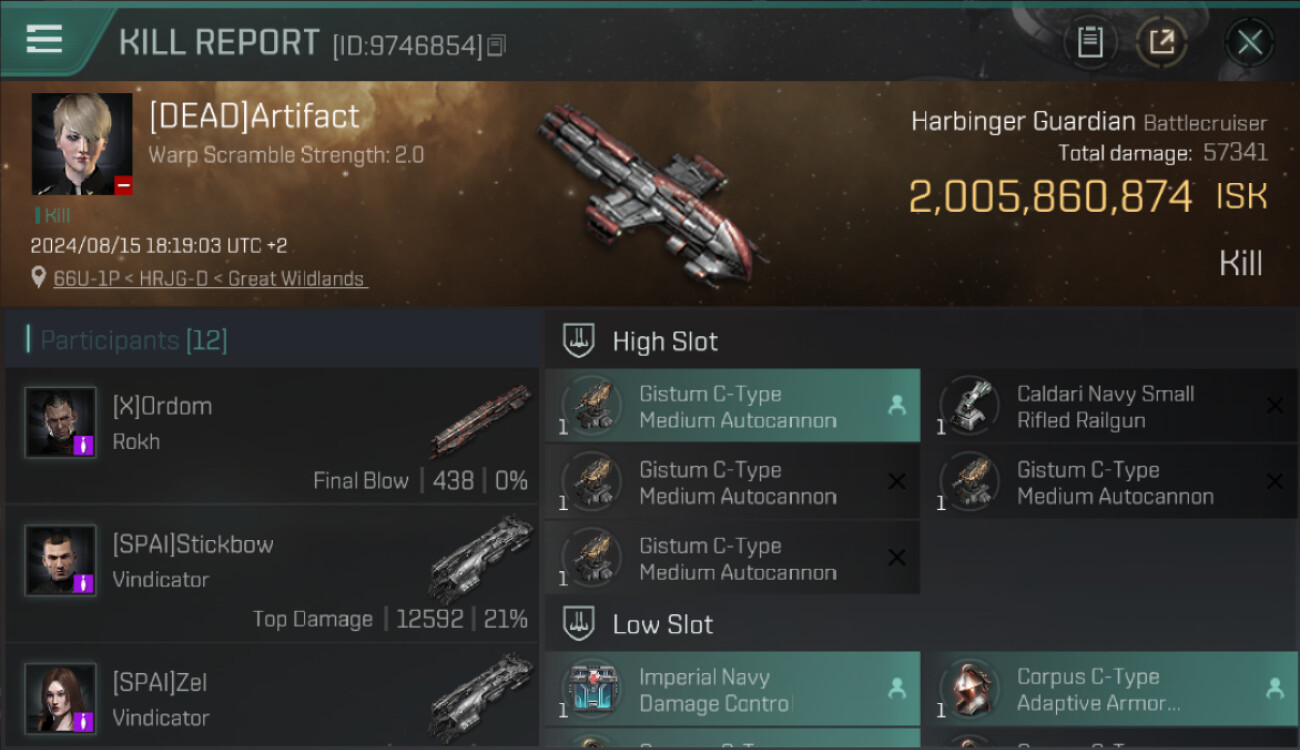Click the Corpus C-Type Adaptive Armor module
The image size is (1300, 750).
click(x=1117, y=689)
